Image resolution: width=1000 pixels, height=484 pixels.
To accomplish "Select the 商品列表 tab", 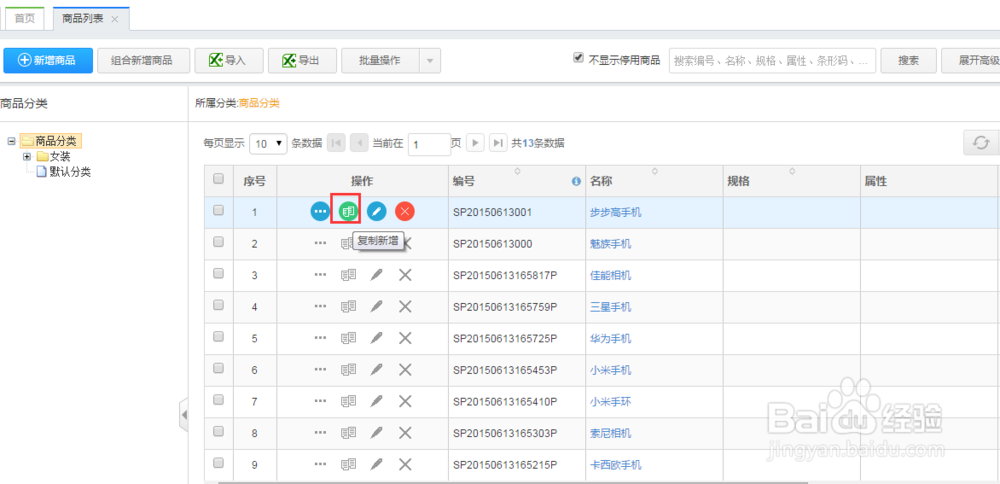I will point(83,18).
